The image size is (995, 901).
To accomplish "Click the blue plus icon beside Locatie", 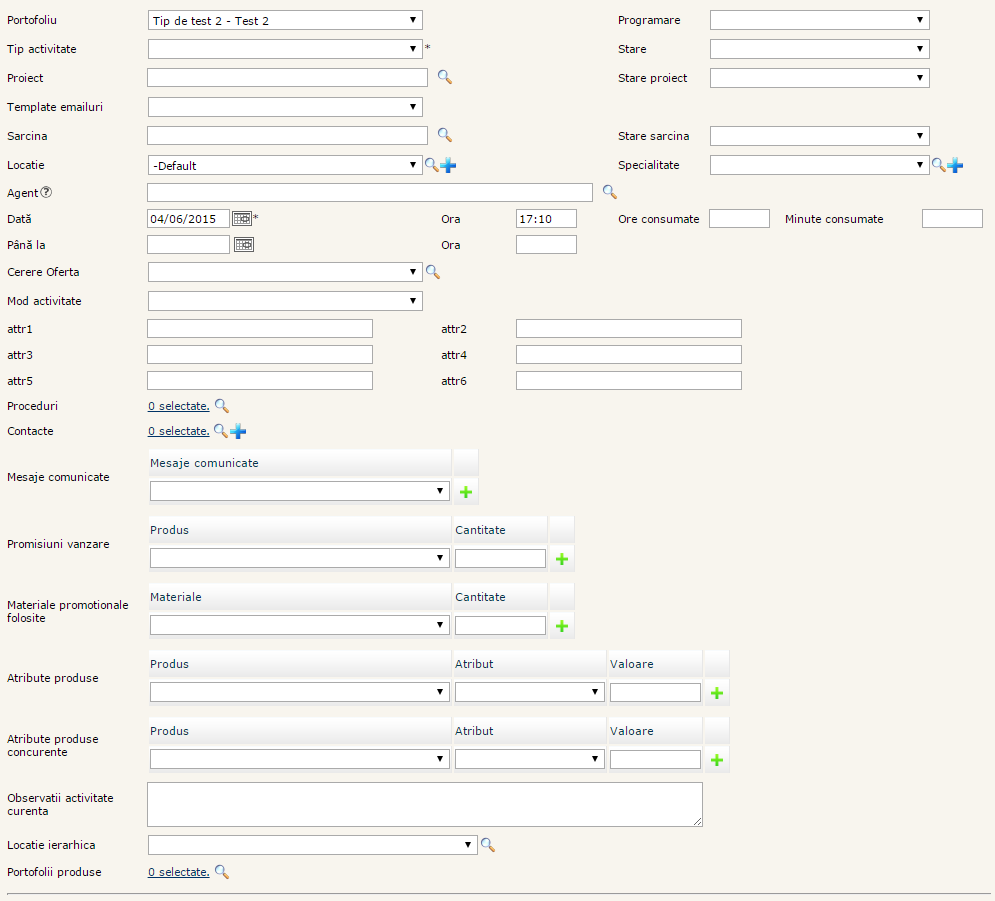I will point(448,165).
